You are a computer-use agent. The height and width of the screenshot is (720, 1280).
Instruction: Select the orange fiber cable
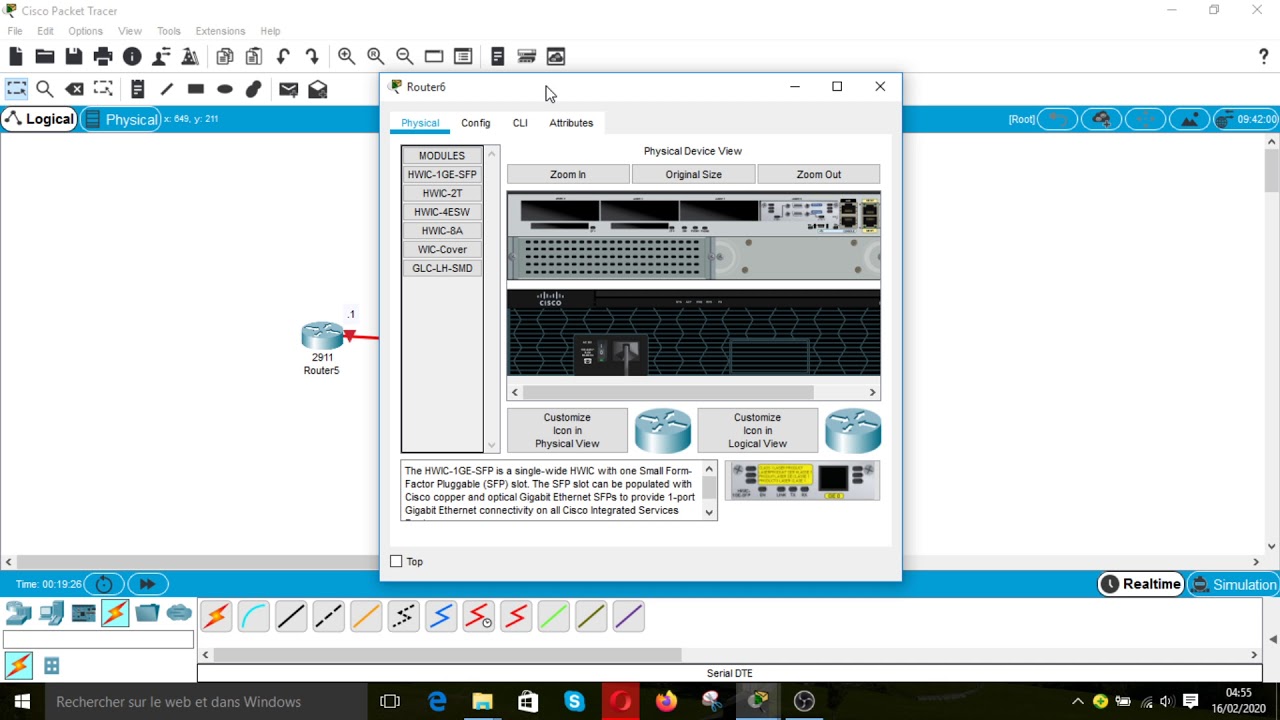[366, 616]
